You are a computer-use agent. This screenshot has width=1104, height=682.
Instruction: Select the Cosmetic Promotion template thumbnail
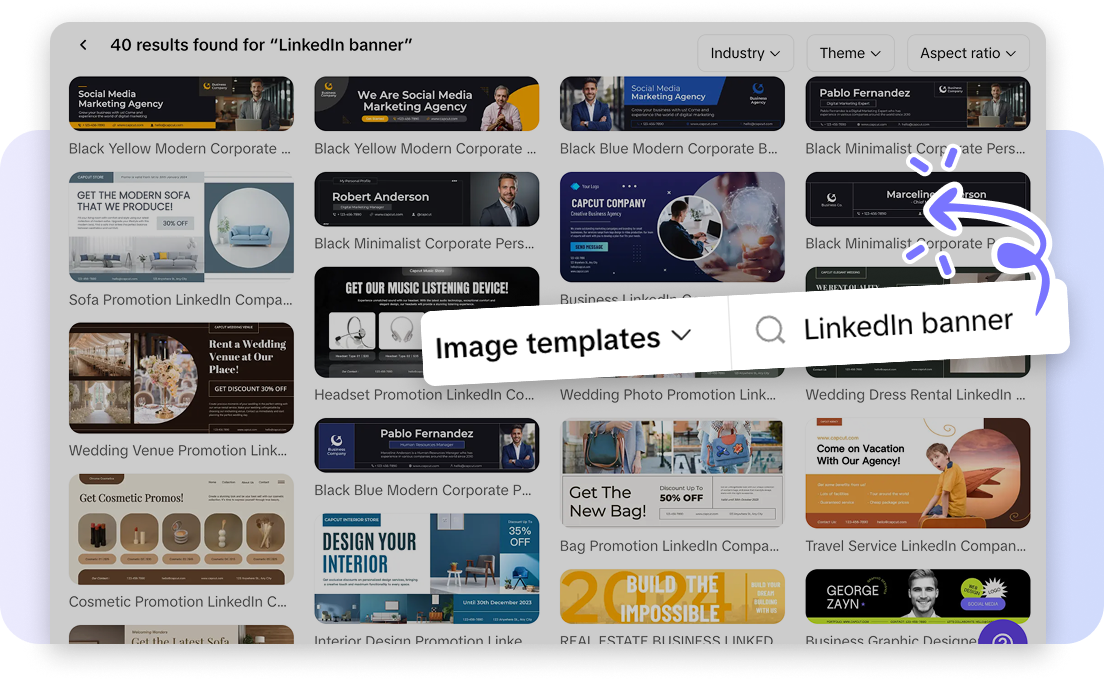coord(181,528)
